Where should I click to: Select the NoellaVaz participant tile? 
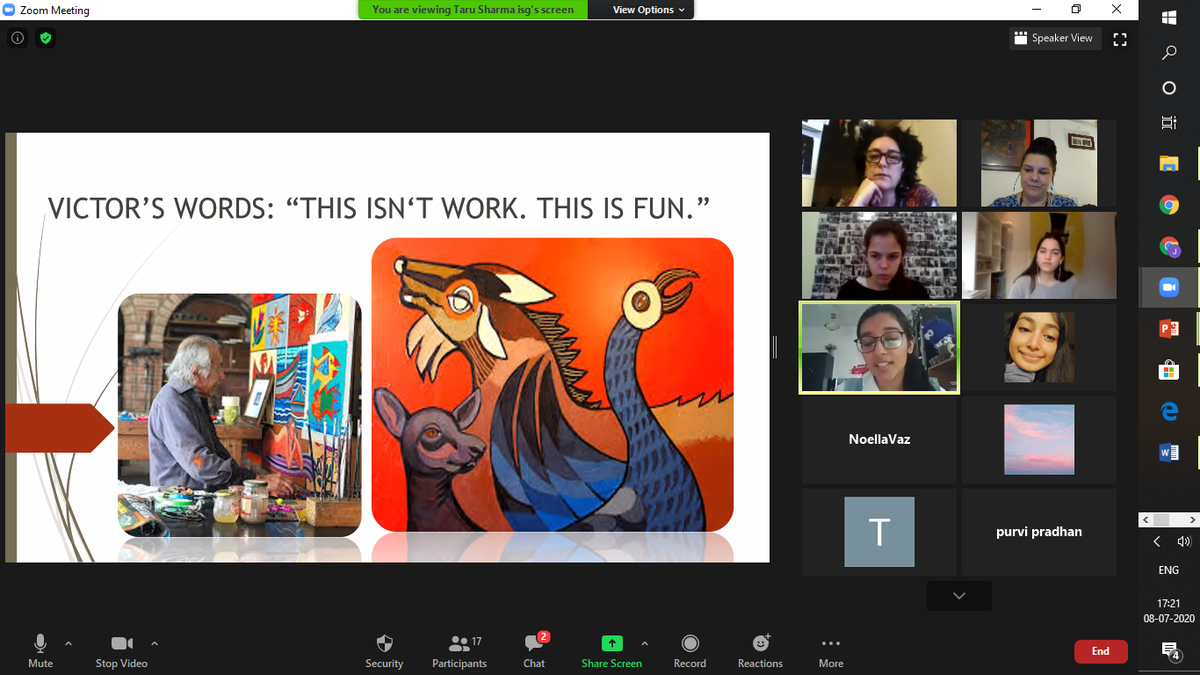[879, 439]
